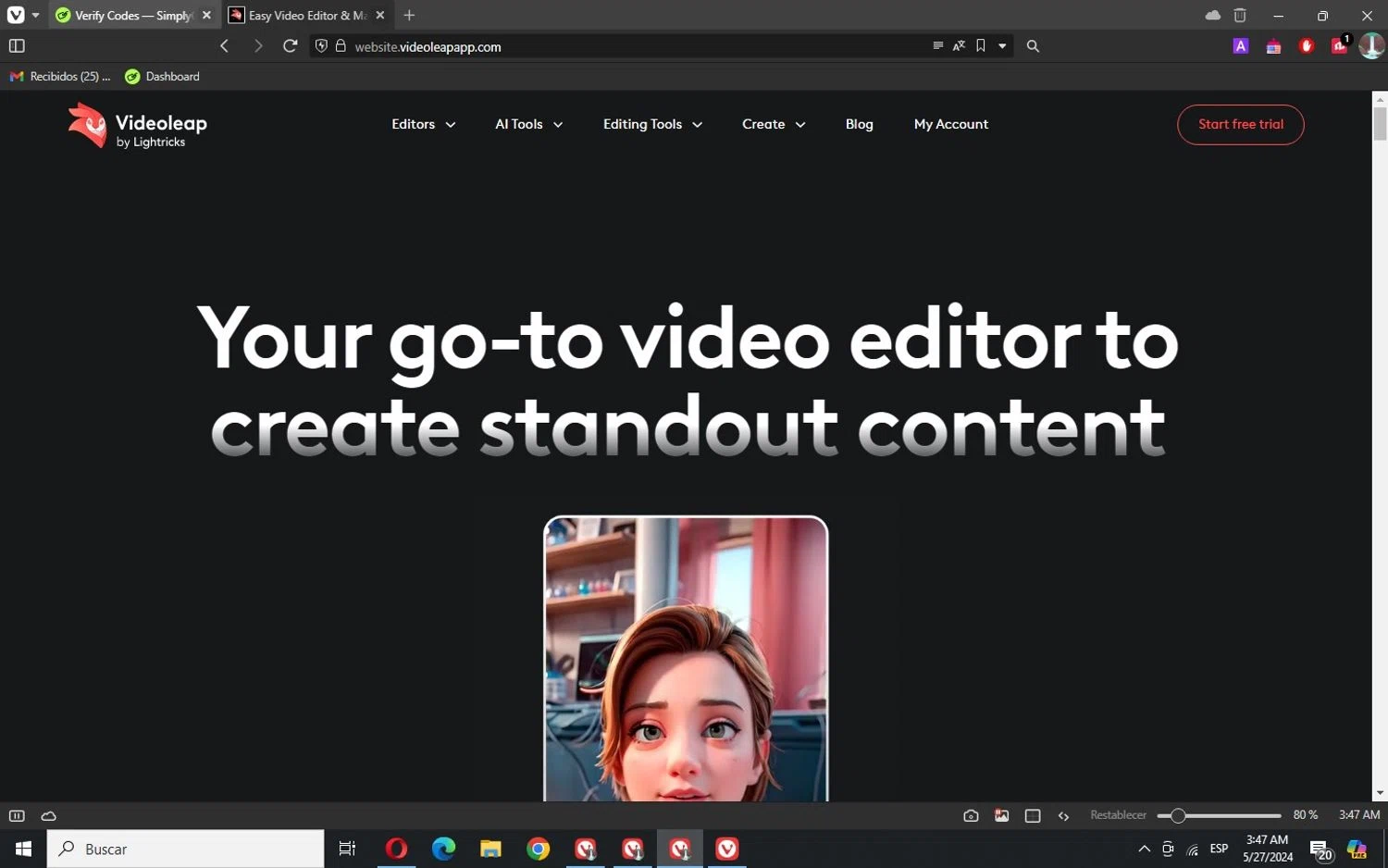Click the status bar clock 3:47 AM
This screenshot has width=1388, height=868.
coord(1359,815)
